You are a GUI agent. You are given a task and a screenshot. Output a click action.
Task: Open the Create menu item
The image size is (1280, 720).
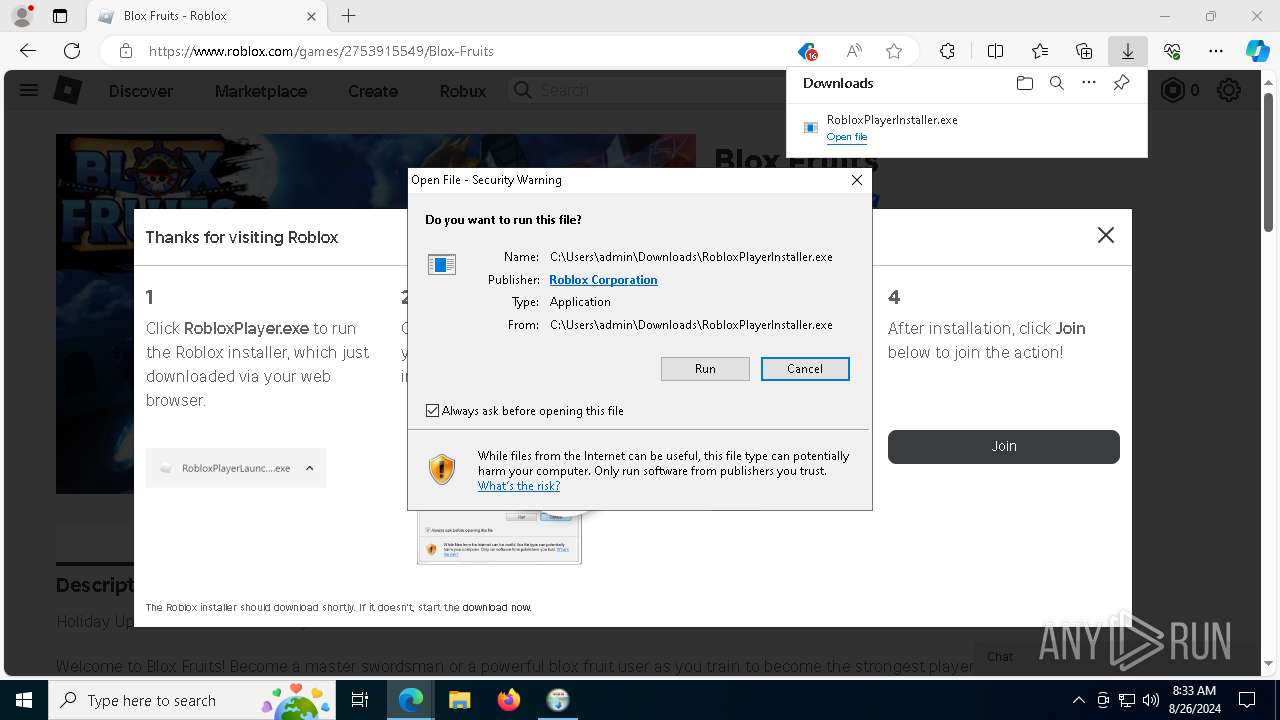click(373, 91)
